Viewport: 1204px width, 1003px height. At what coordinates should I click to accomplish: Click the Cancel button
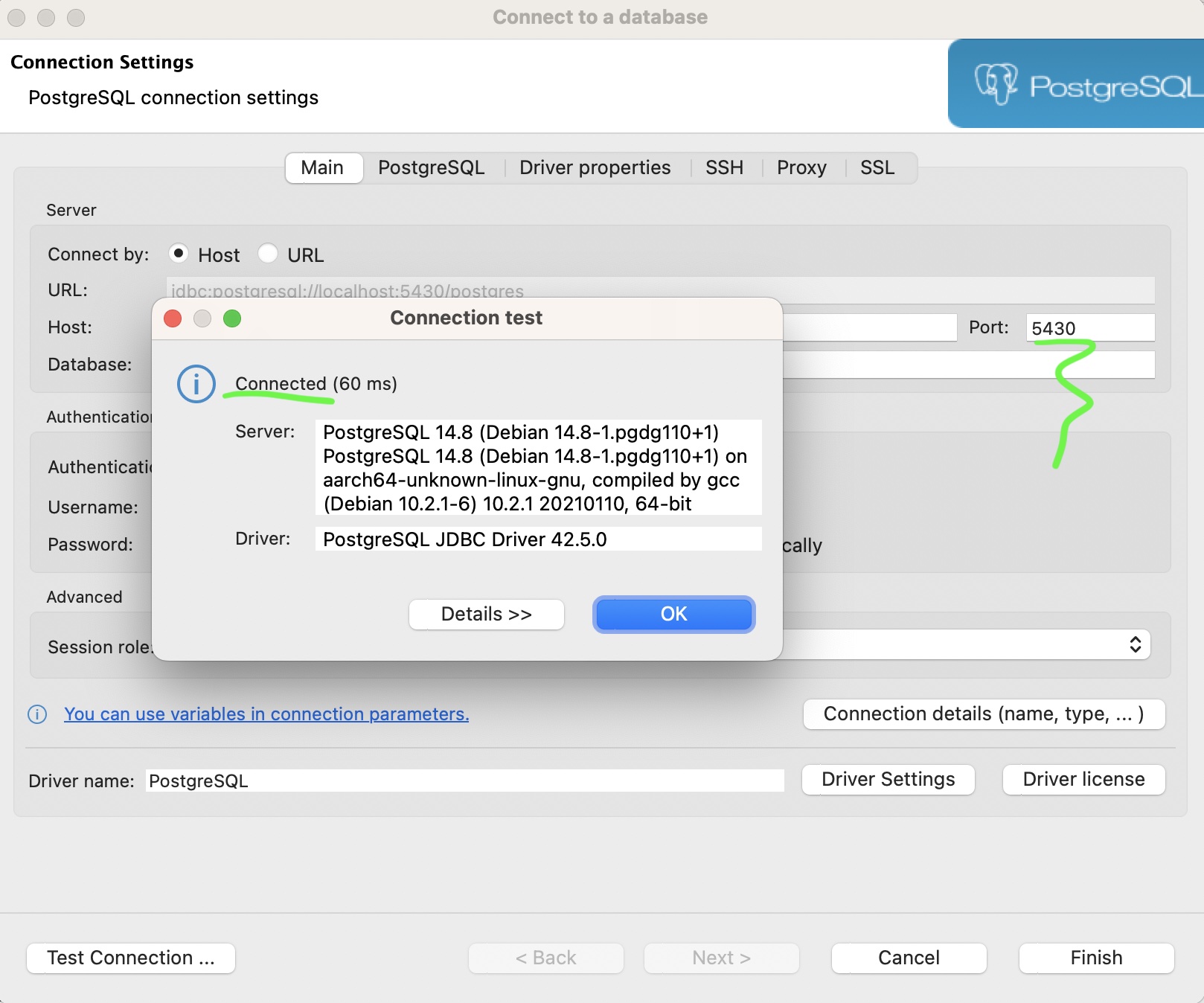point(909,958)
